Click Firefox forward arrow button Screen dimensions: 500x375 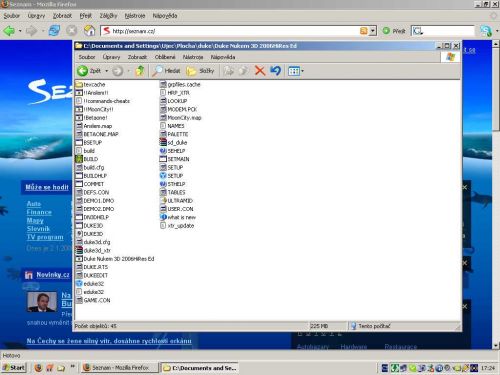[32, 31]
